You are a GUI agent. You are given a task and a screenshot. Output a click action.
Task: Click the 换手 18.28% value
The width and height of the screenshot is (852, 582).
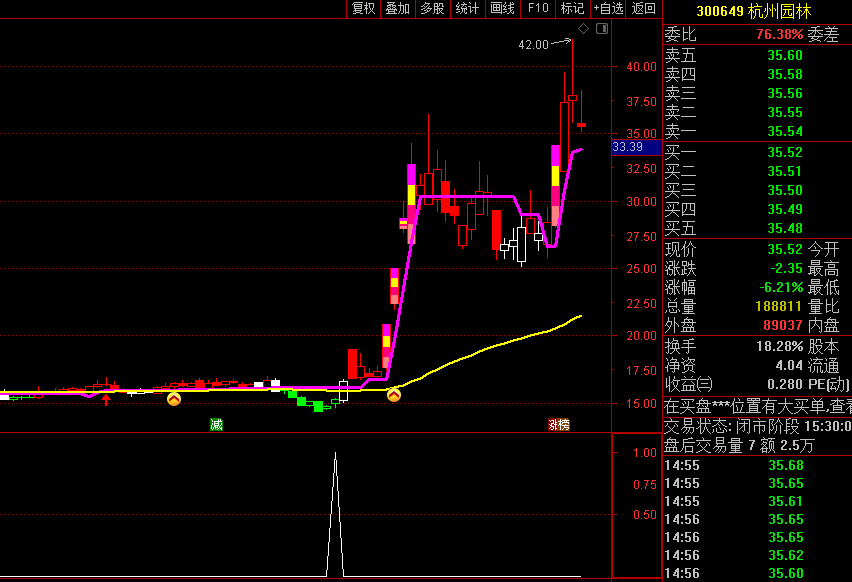(779, 346)
